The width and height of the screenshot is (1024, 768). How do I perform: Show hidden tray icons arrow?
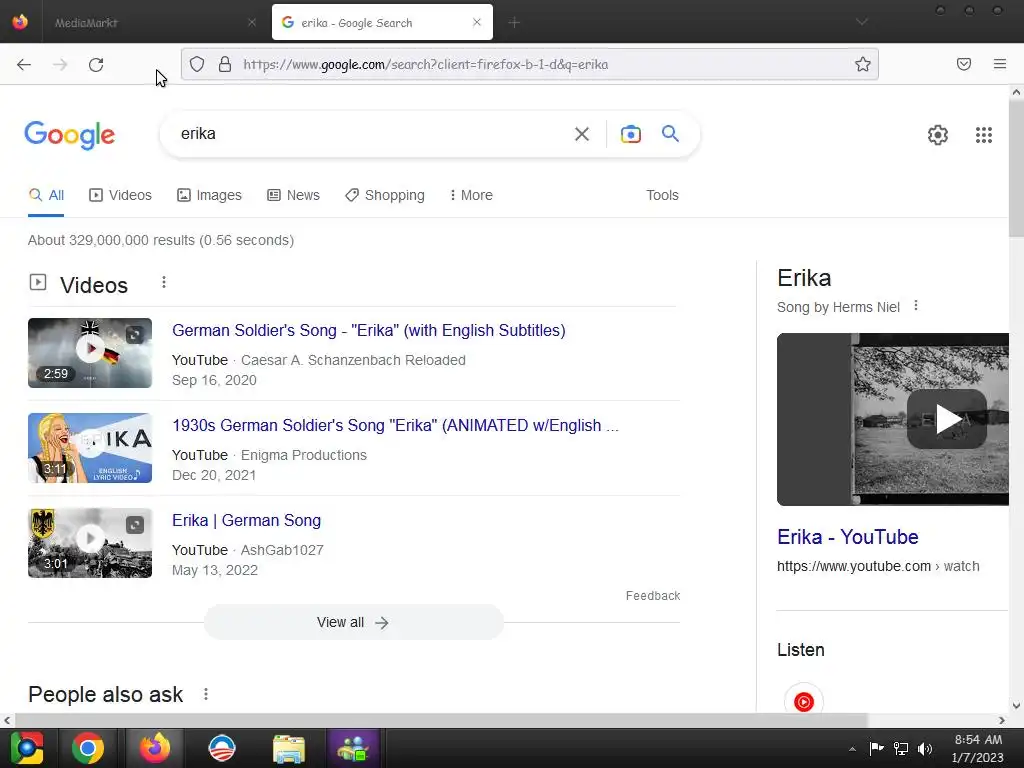[x=852, y=749]
